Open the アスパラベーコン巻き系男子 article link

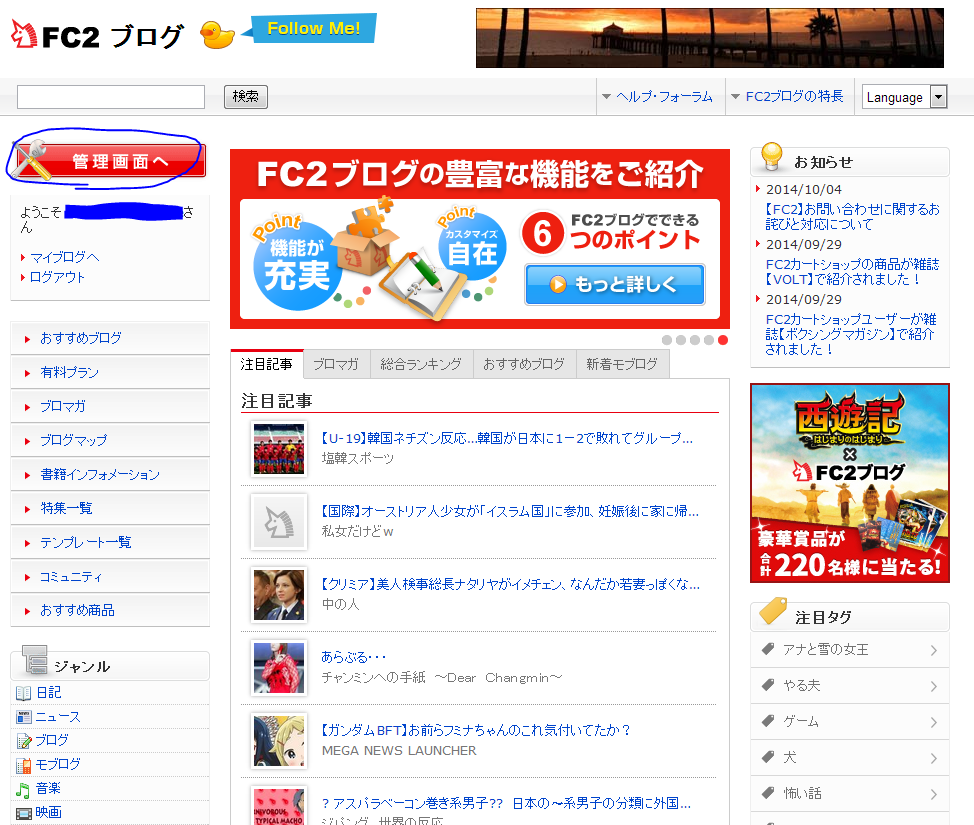click(x=506, y=803)
